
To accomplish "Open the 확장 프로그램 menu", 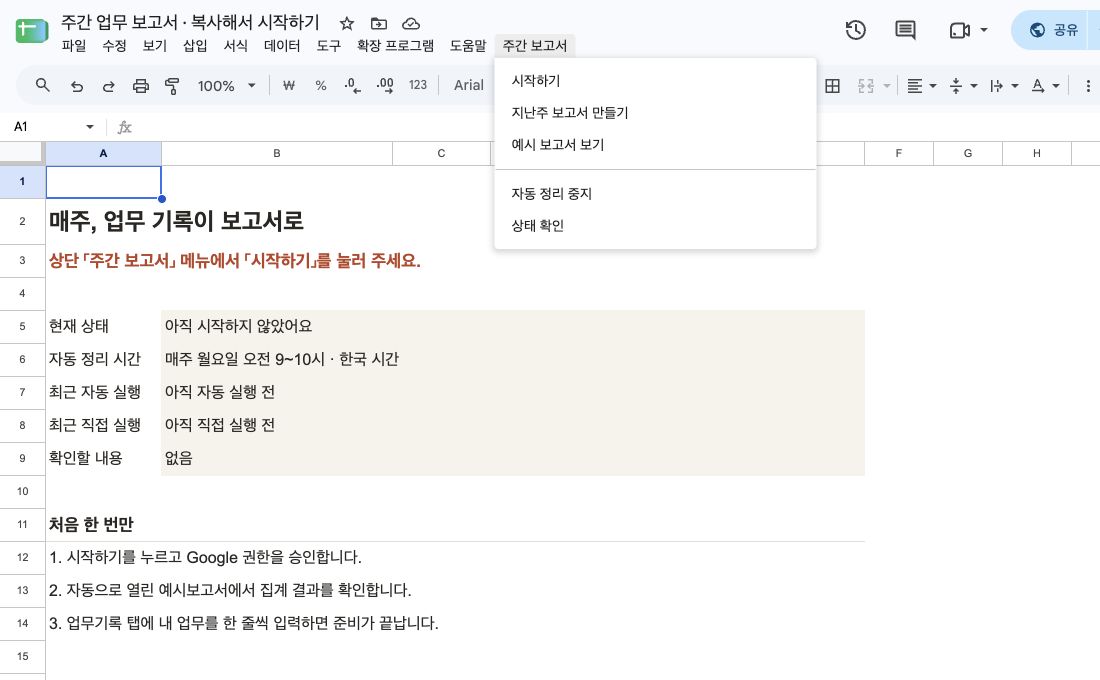I will [x=395, y=46].
